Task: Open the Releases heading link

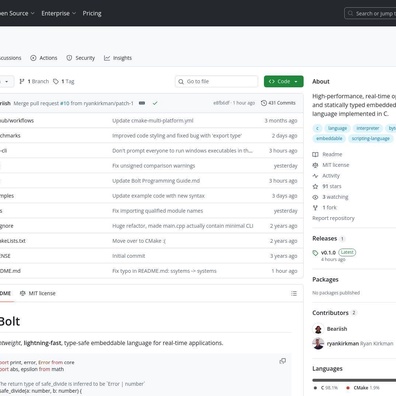Action: [x=324, y=239]
